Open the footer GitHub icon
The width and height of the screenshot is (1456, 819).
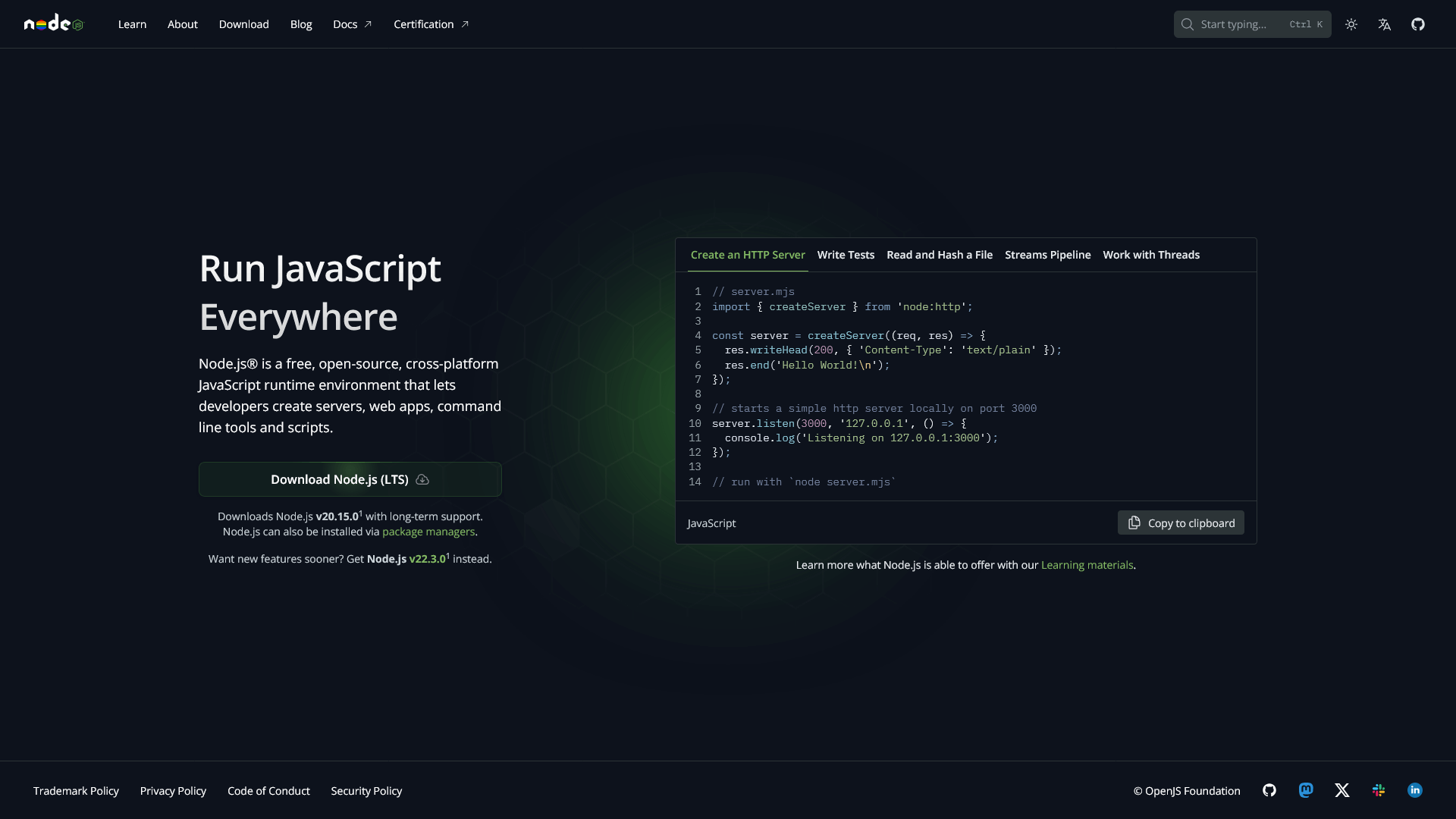click(1269, 790)
